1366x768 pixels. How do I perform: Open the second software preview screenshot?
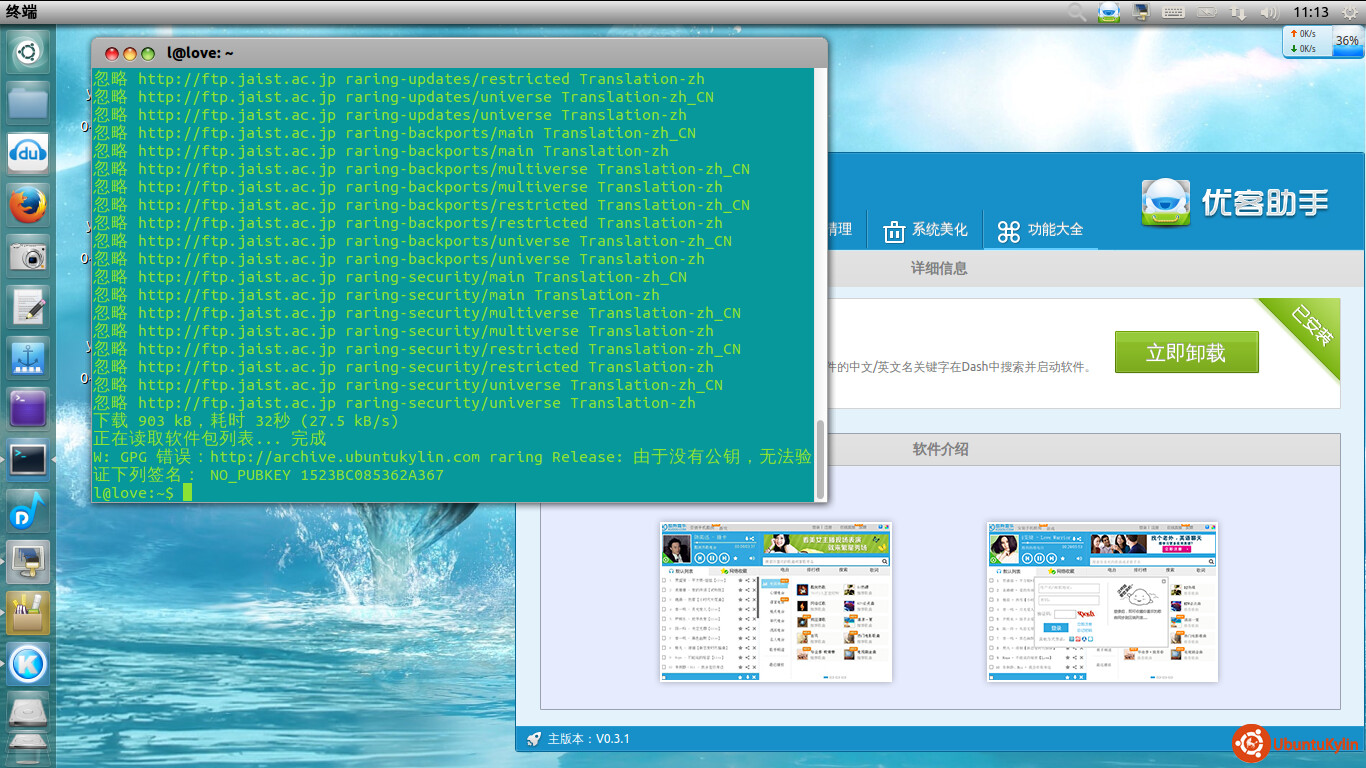(1102, 601)
